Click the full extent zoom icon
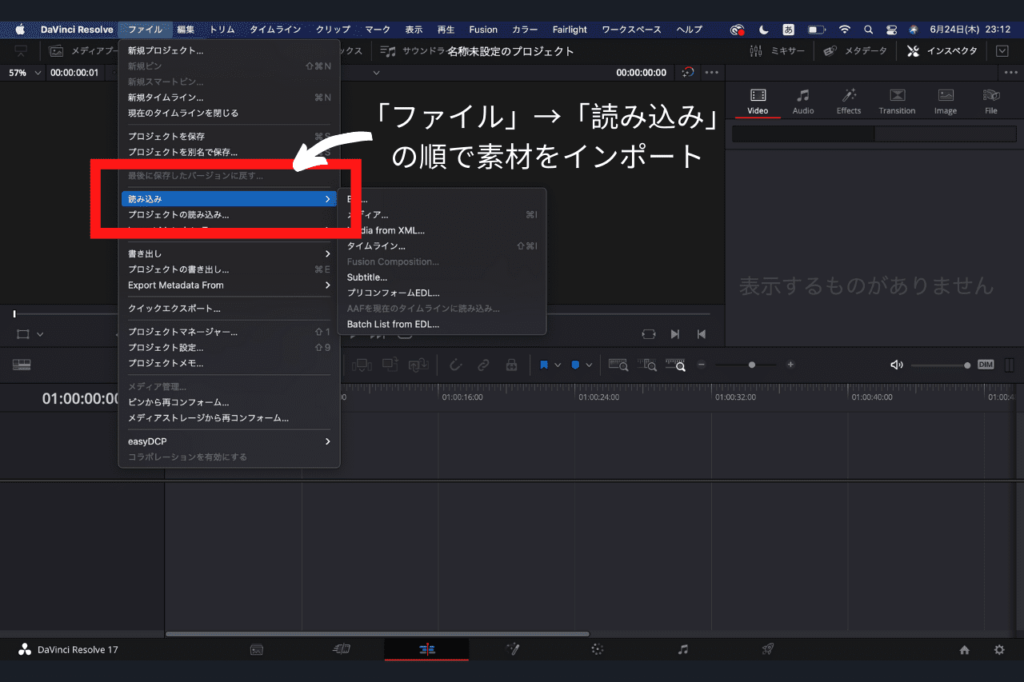The width and height of the screenshot is (1024, 682). tap(618, 365)
